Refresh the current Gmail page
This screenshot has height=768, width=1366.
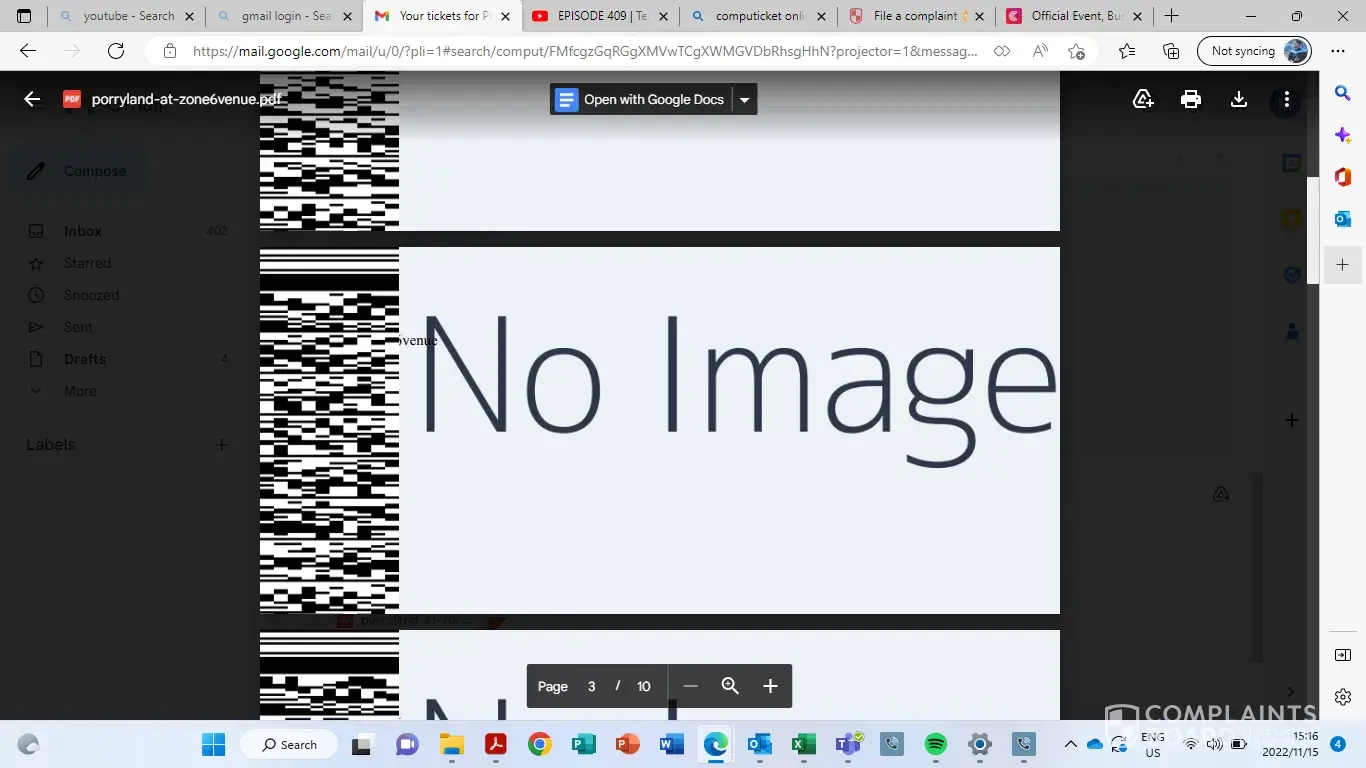(116, 51)
